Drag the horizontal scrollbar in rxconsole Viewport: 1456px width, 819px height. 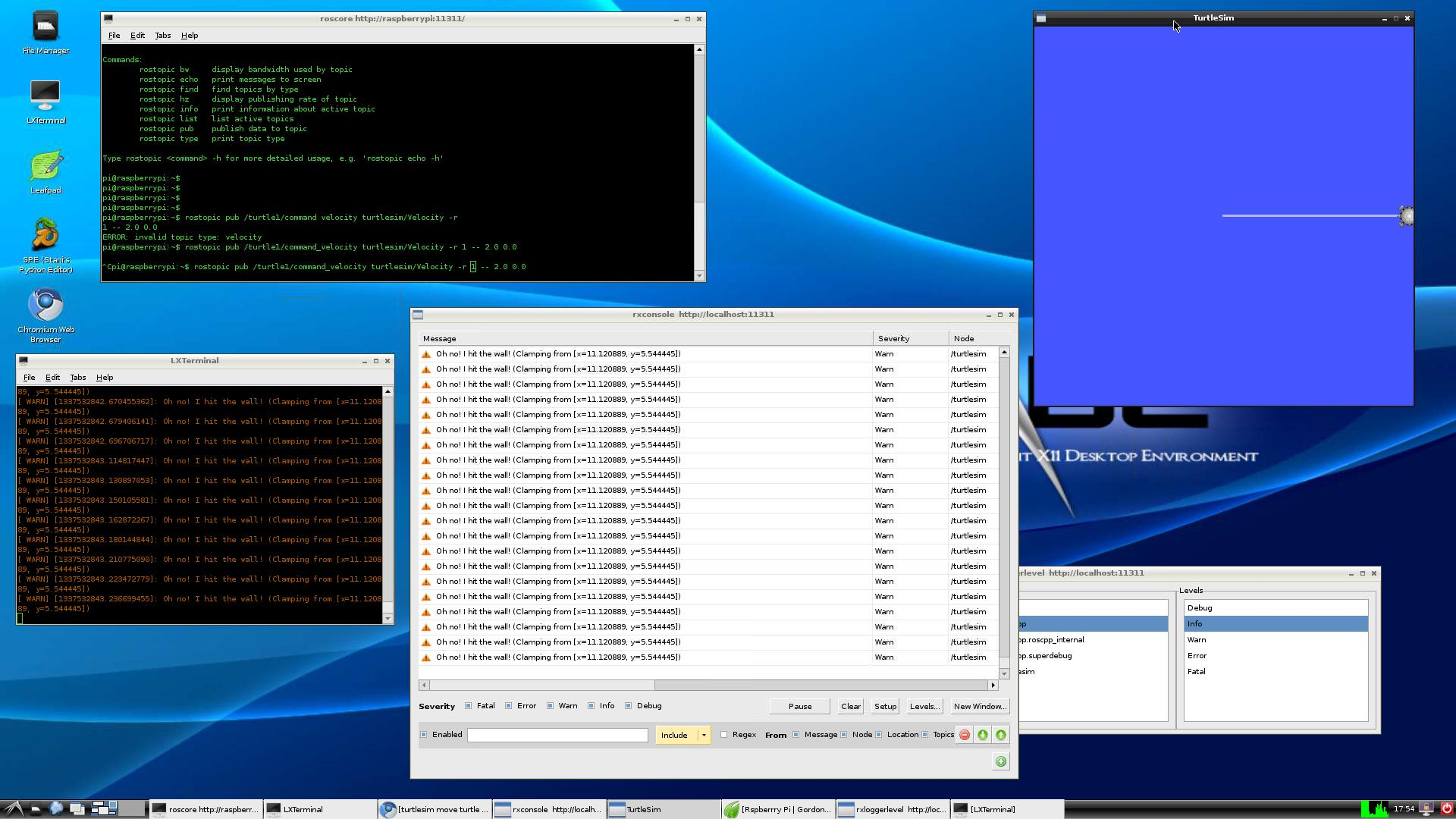540,684
